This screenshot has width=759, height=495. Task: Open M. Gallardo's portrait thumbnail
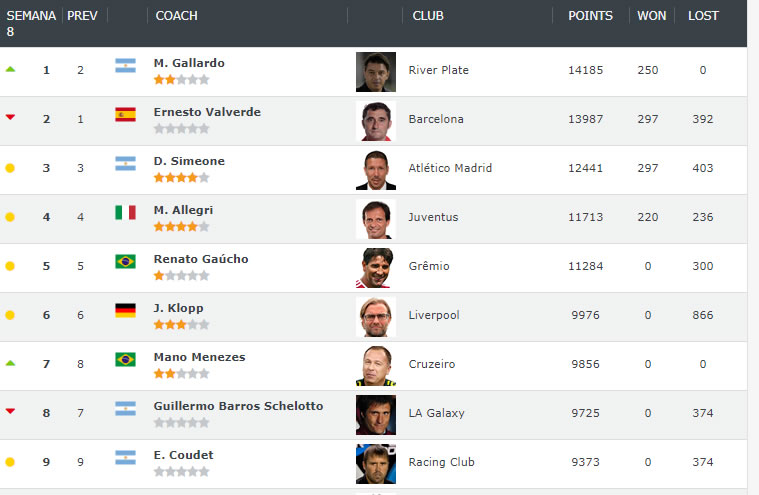pyautogui.click(x=376, y=72)
